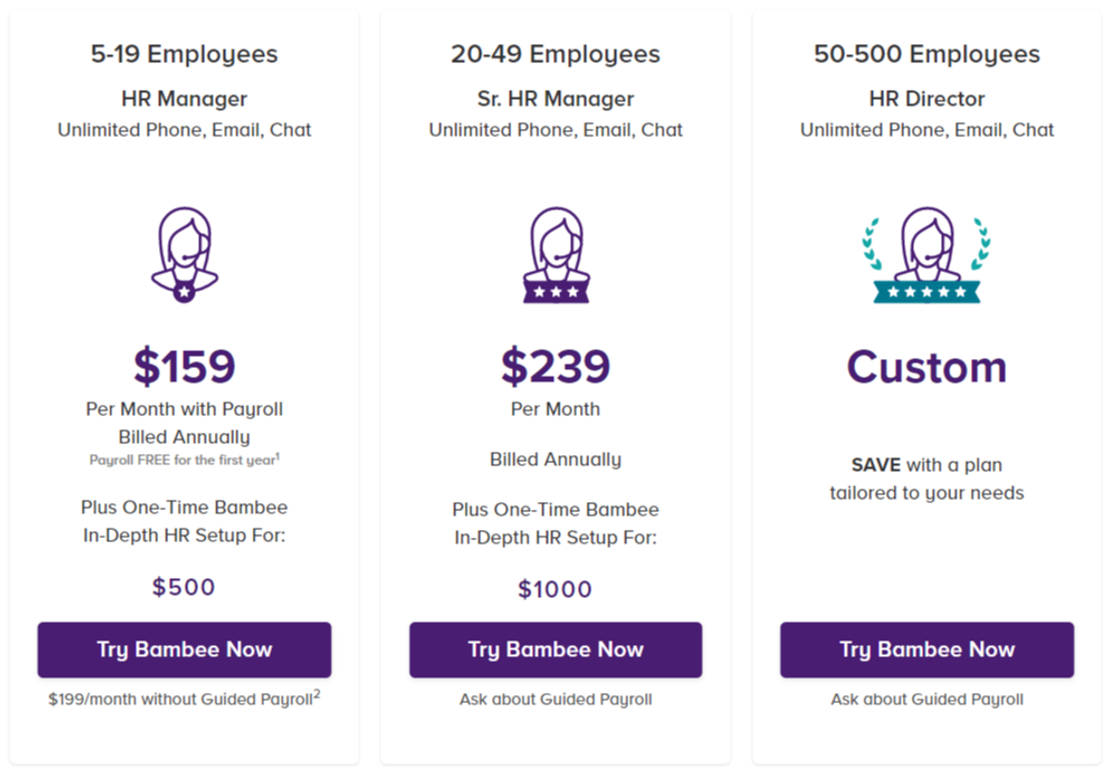Click the $199/month without Guided Payroll note
This screenshot has width=1108, height=772.
coord(184,699)
